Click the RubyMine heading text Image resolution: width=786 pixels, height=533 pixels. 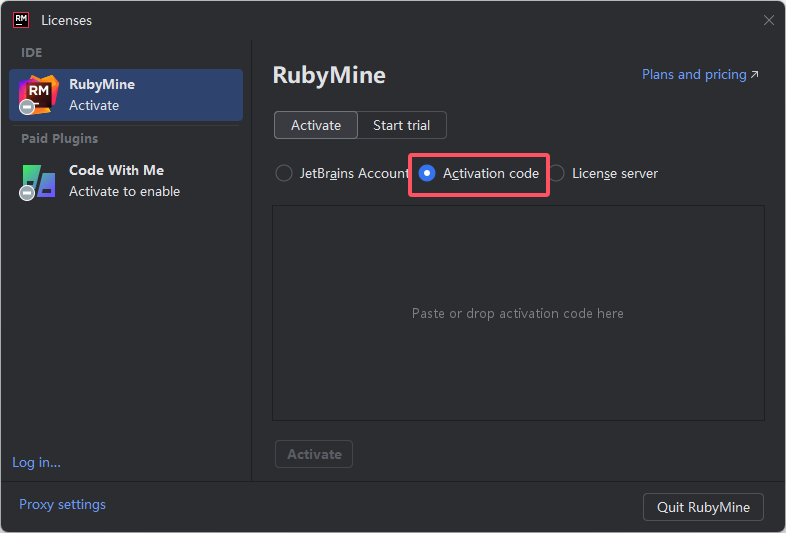click(329, 75)
